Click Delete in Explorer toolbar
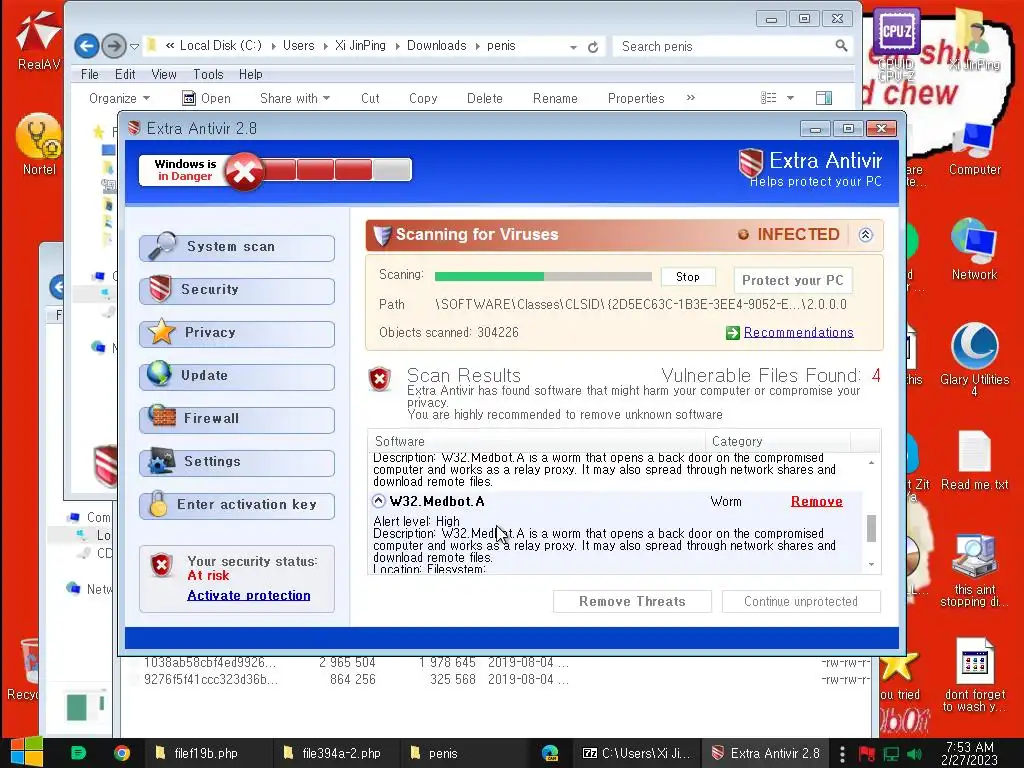Screen dimensions: 1024x768 pyautogui.click(x=485, y=99)
